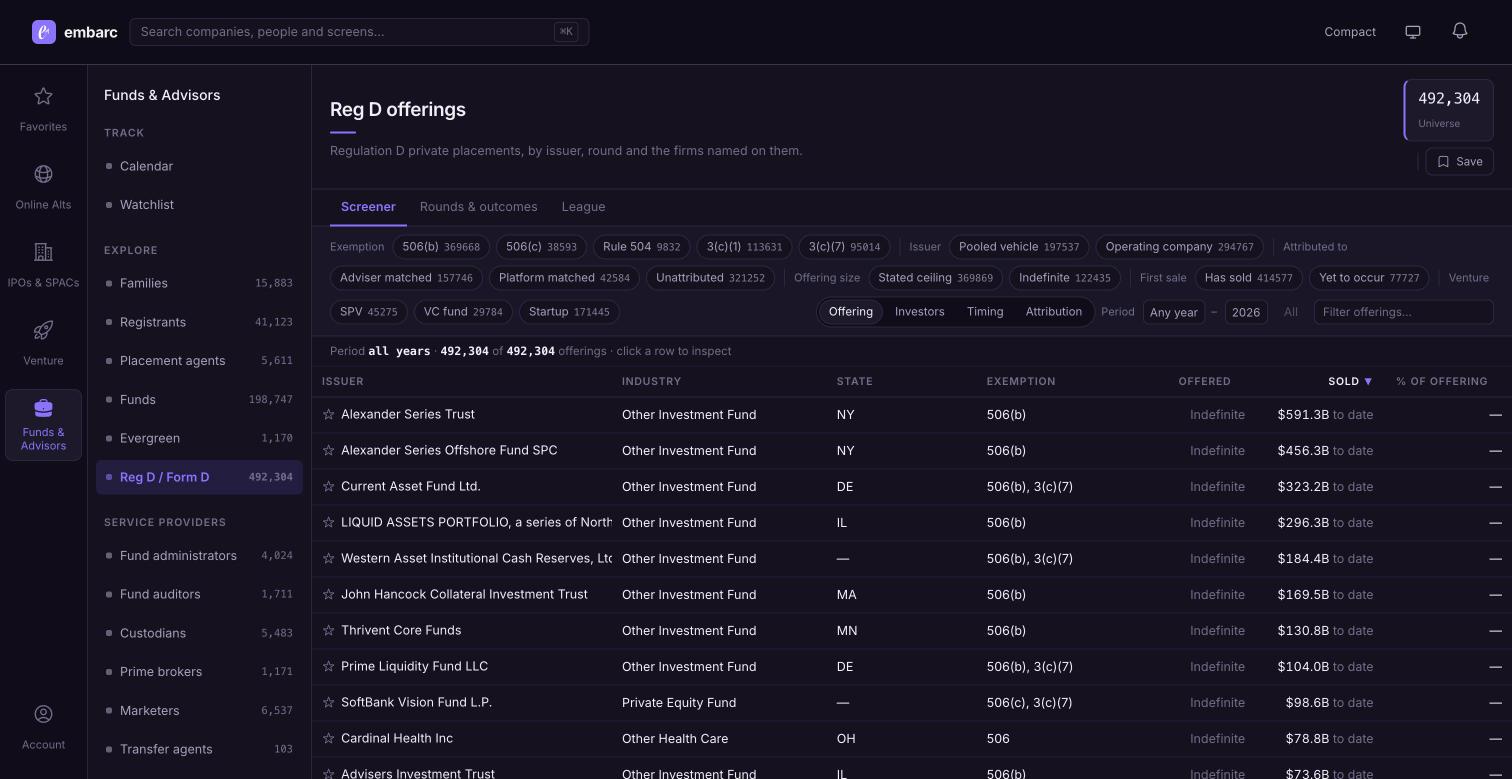The image size is (1512, 779).
Task: Open Venture rocket icon
Action: click(x=43, y=330)
